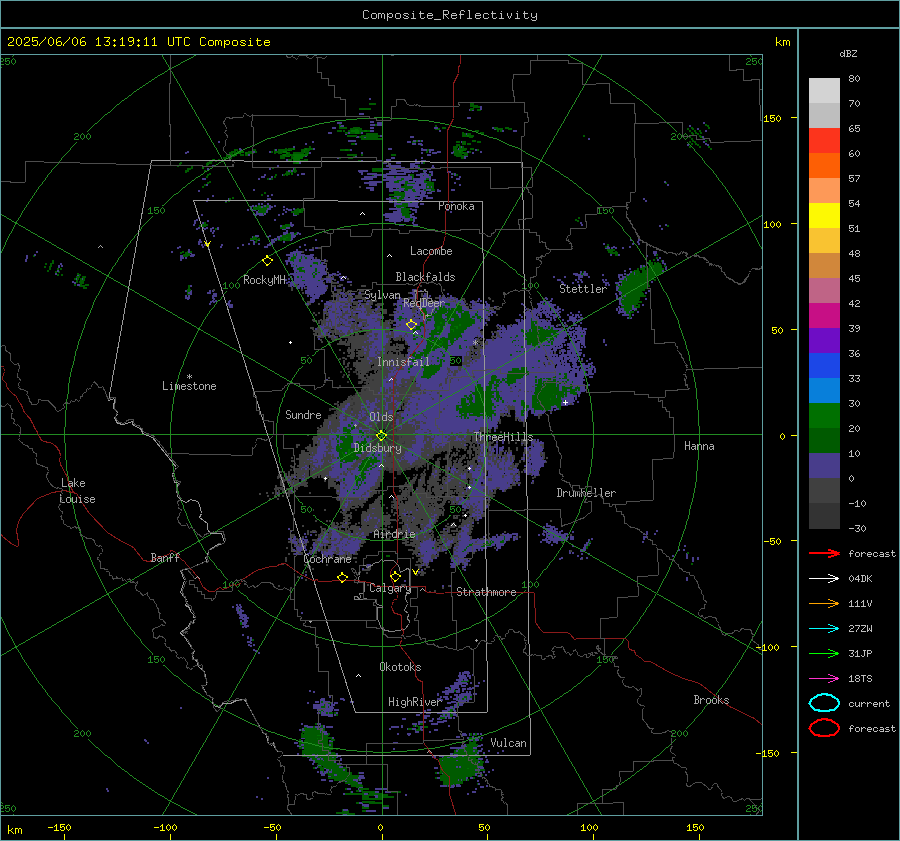Viewport: 900px width, 841px height.
Task: Click the yellow diamond marker near Cochrane
Action: click(x=343, y=577)
